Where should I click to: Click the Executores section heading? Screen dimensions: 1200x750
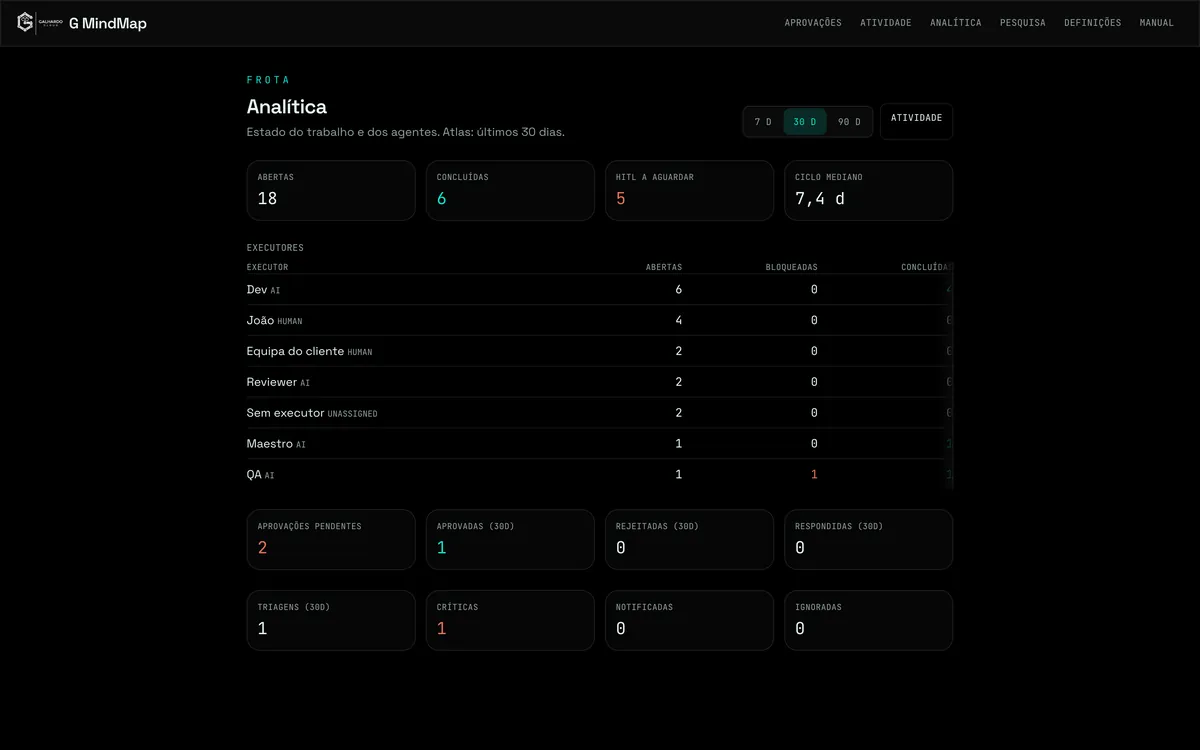pos(275,248)
